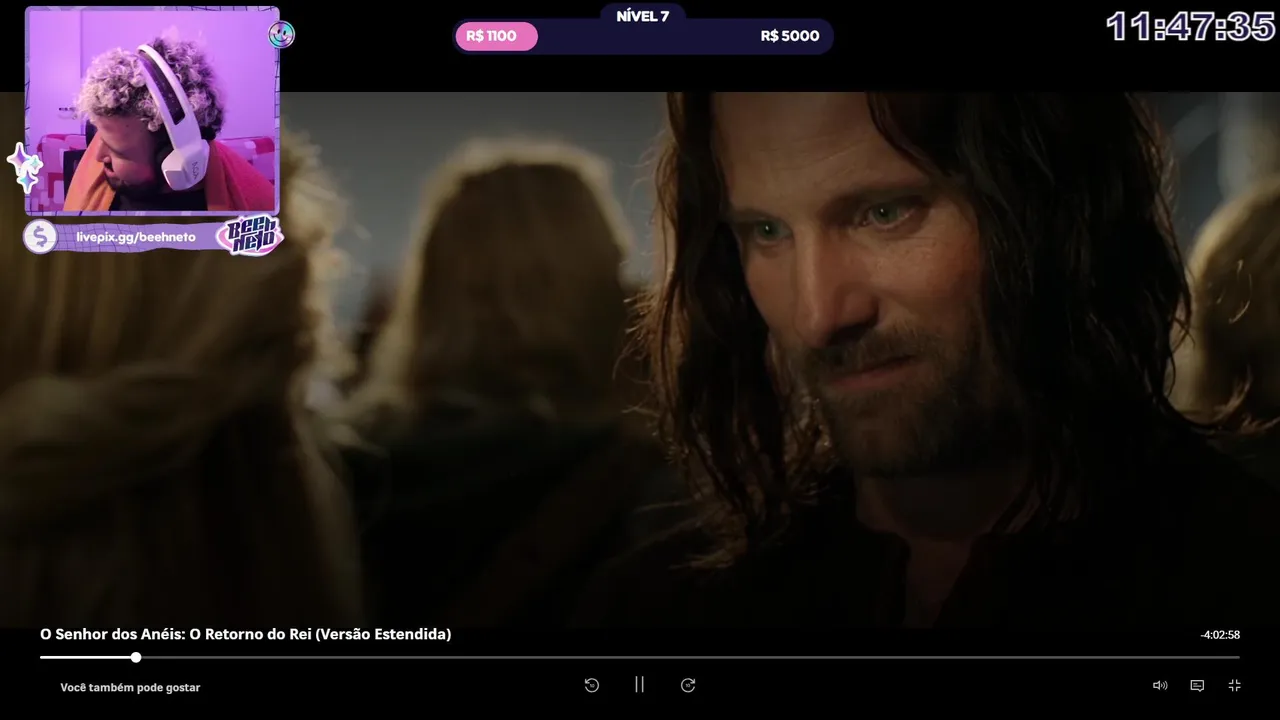Click the smiley emblem on webcam frame
Viewport: 1280px width, 720px height.
click(x=281, y=34)
